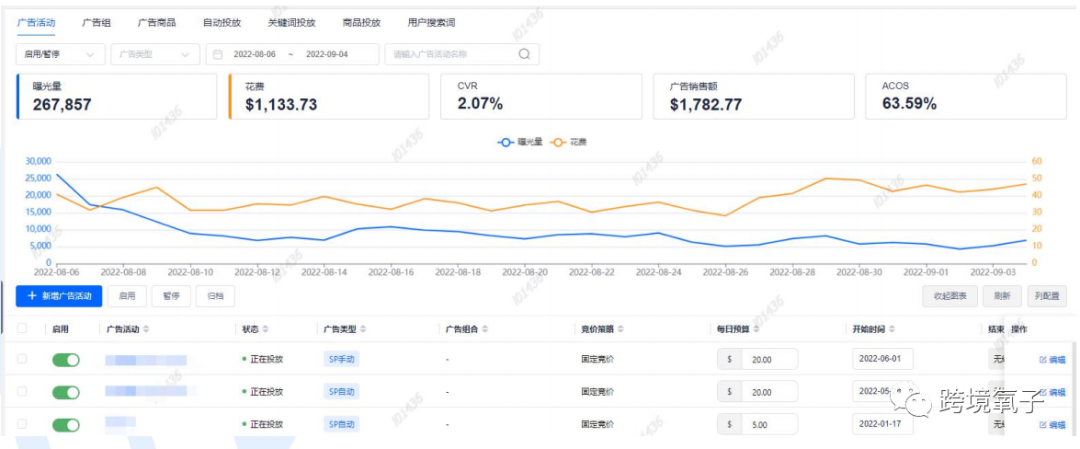Click 固定竞价 in the SP手动 row
1080x449 pixels.
click(597, 359)
